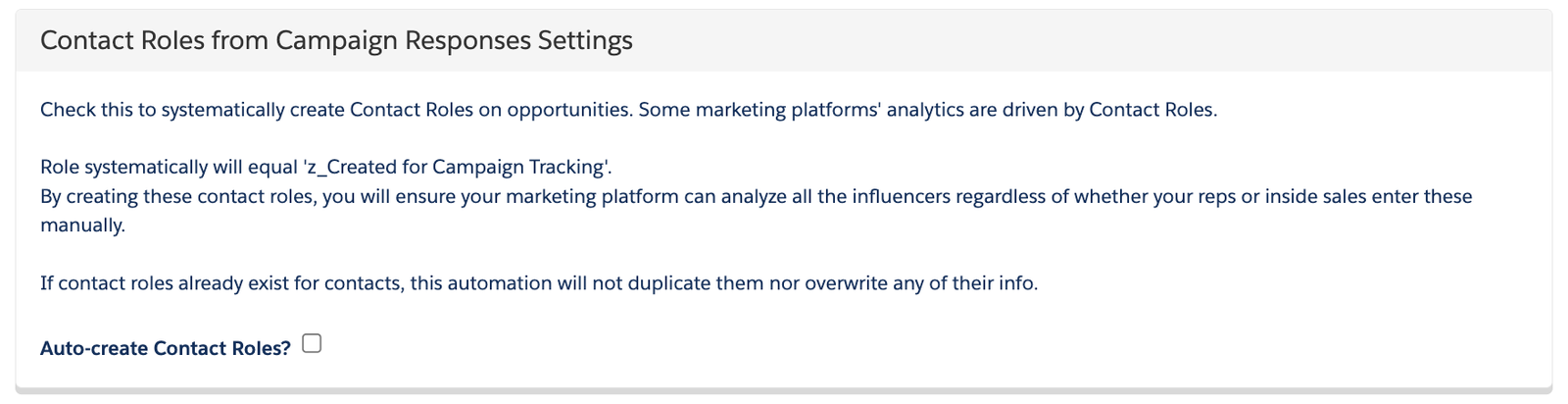Select the 'Contact Roles from Campaign Responses Settings' heading
1568x404 pixels.
coord(336,40)
